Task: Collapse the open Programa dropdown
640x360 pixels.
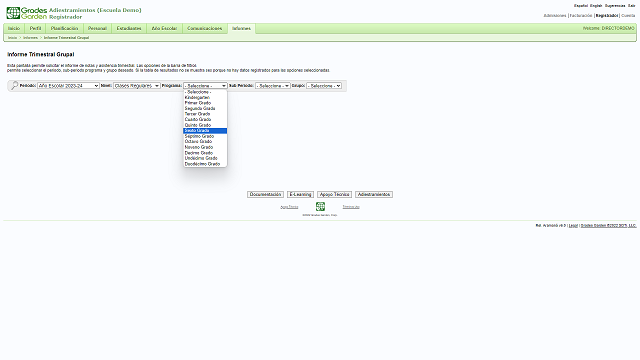Action: pyautogui.click(x=205, y=86)
